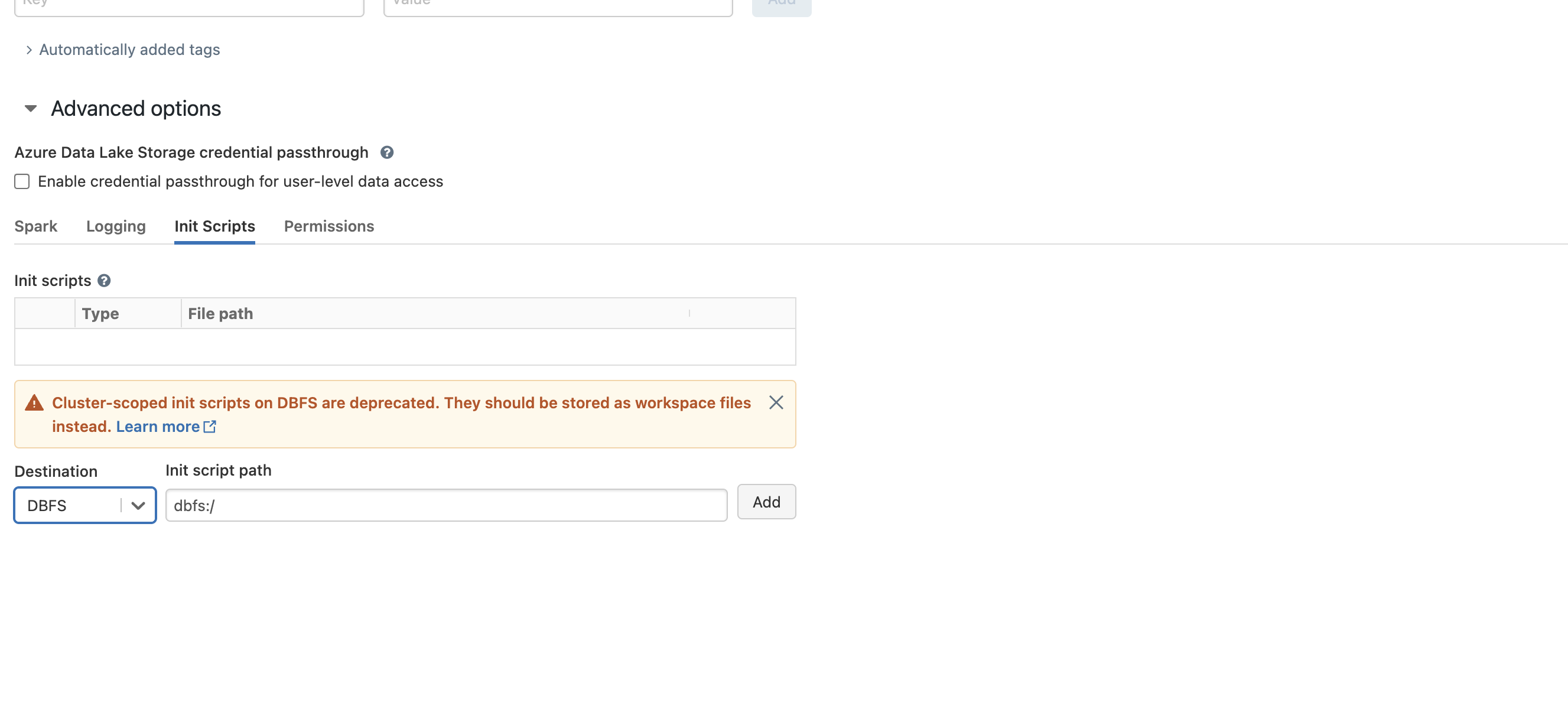Viewport: 1568px width, 709px height.
Task: Click the Init script path input field
Action: pos(445,505)
